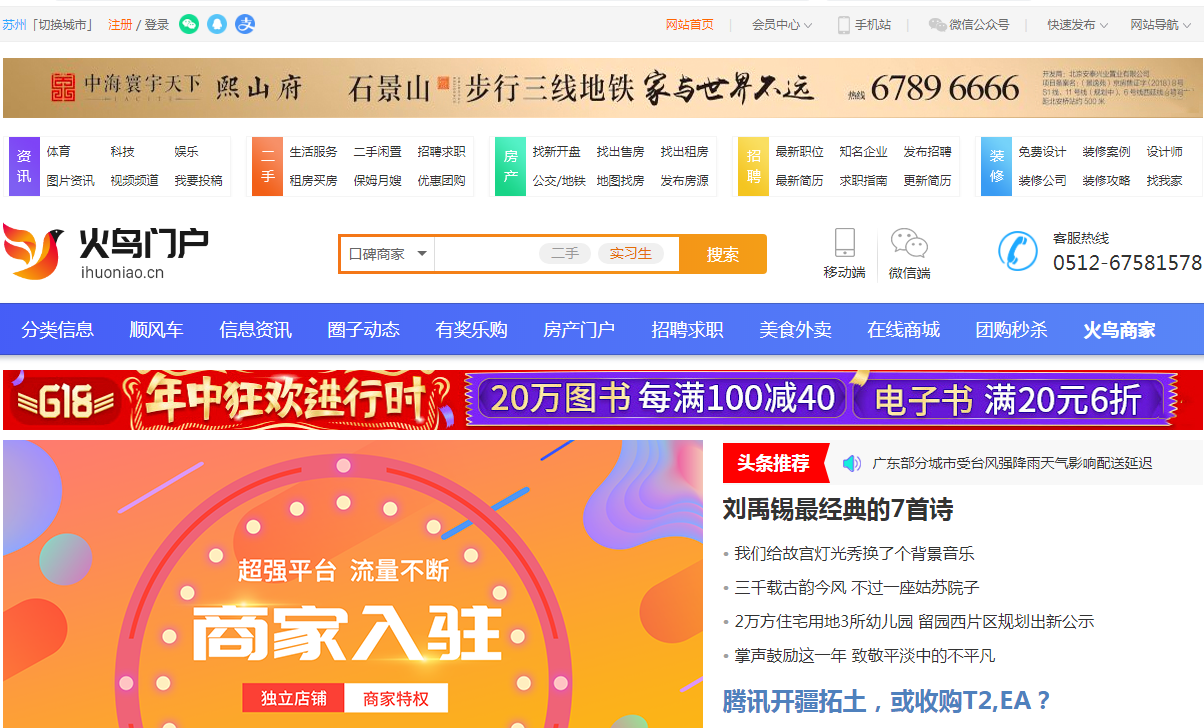
Task: Open the 分类信息 nav tab
Action: point(58,330)
